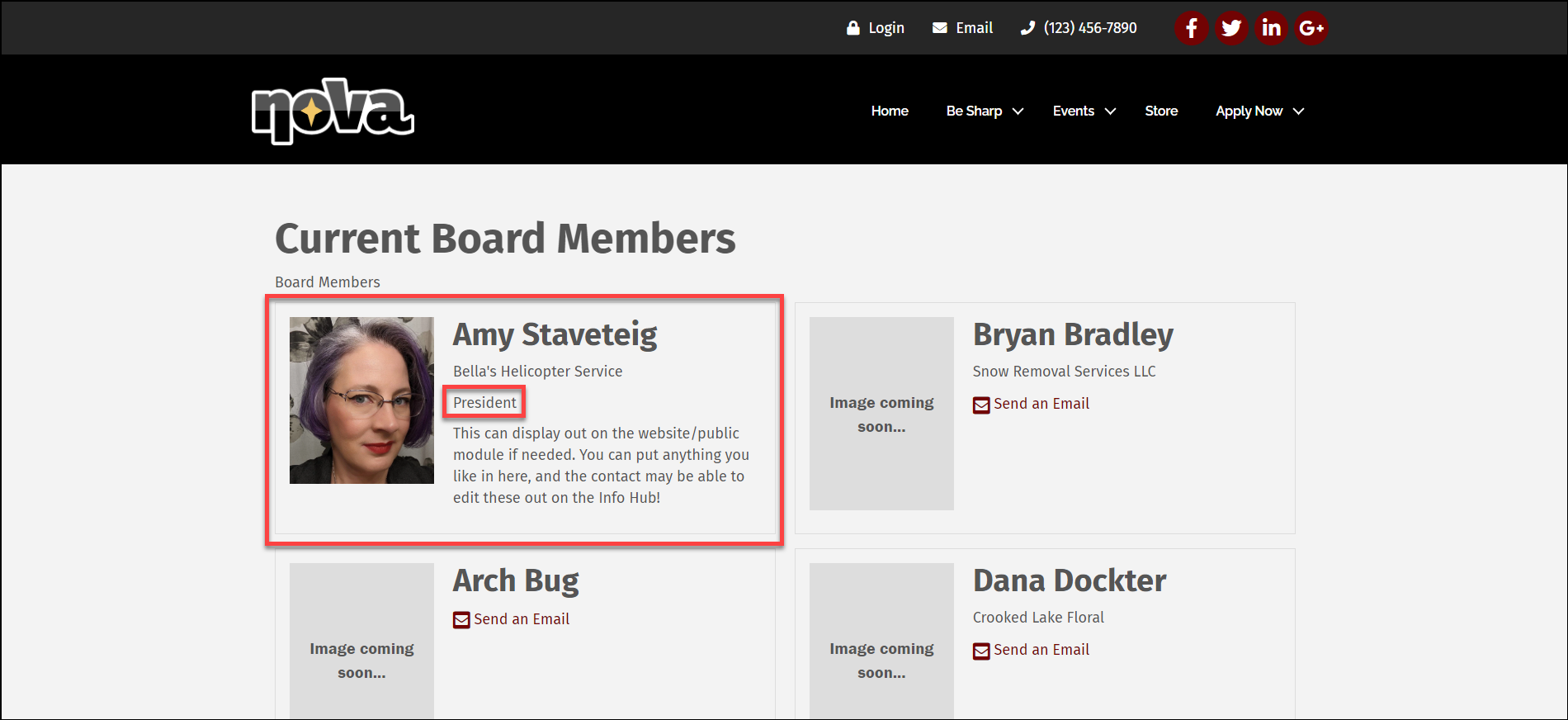Click Bryan Bradley's placeholder image
This screenshot has width=1568, height=720.
881,414
